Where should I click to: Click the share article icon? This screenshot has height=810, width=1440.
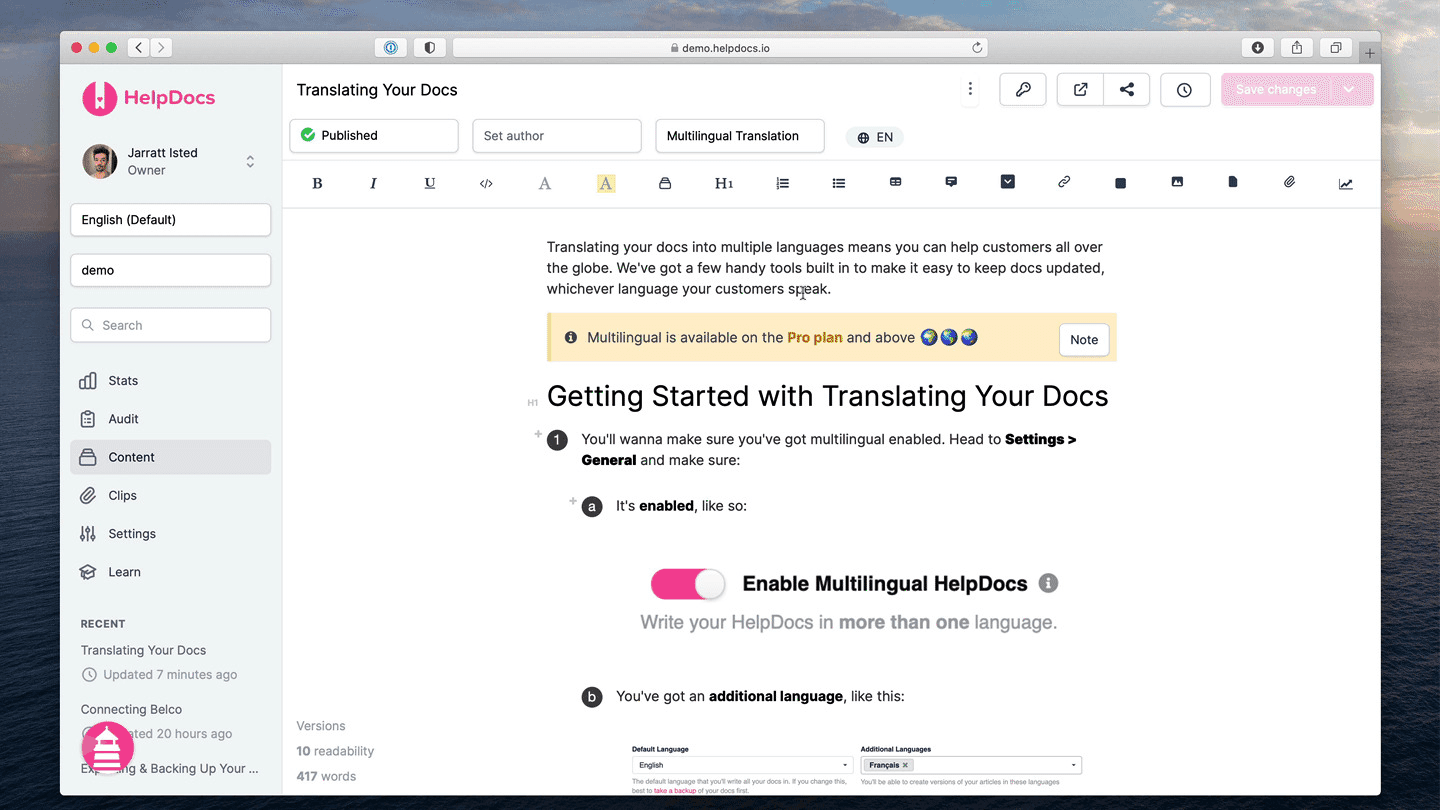tap(1127, 90)
